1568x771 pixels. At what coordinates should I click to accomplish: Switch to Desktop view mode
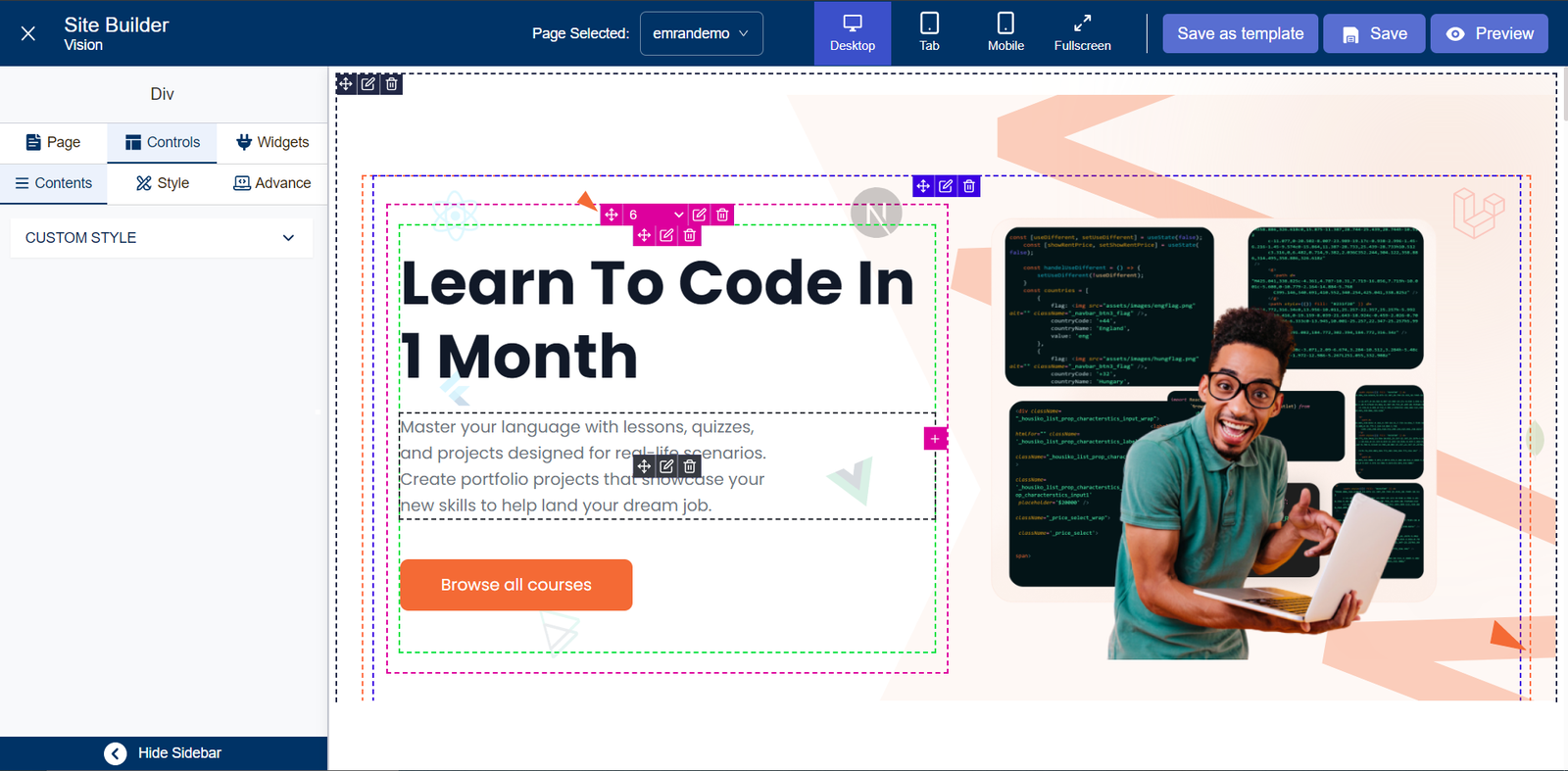click(x=852, y=33)
